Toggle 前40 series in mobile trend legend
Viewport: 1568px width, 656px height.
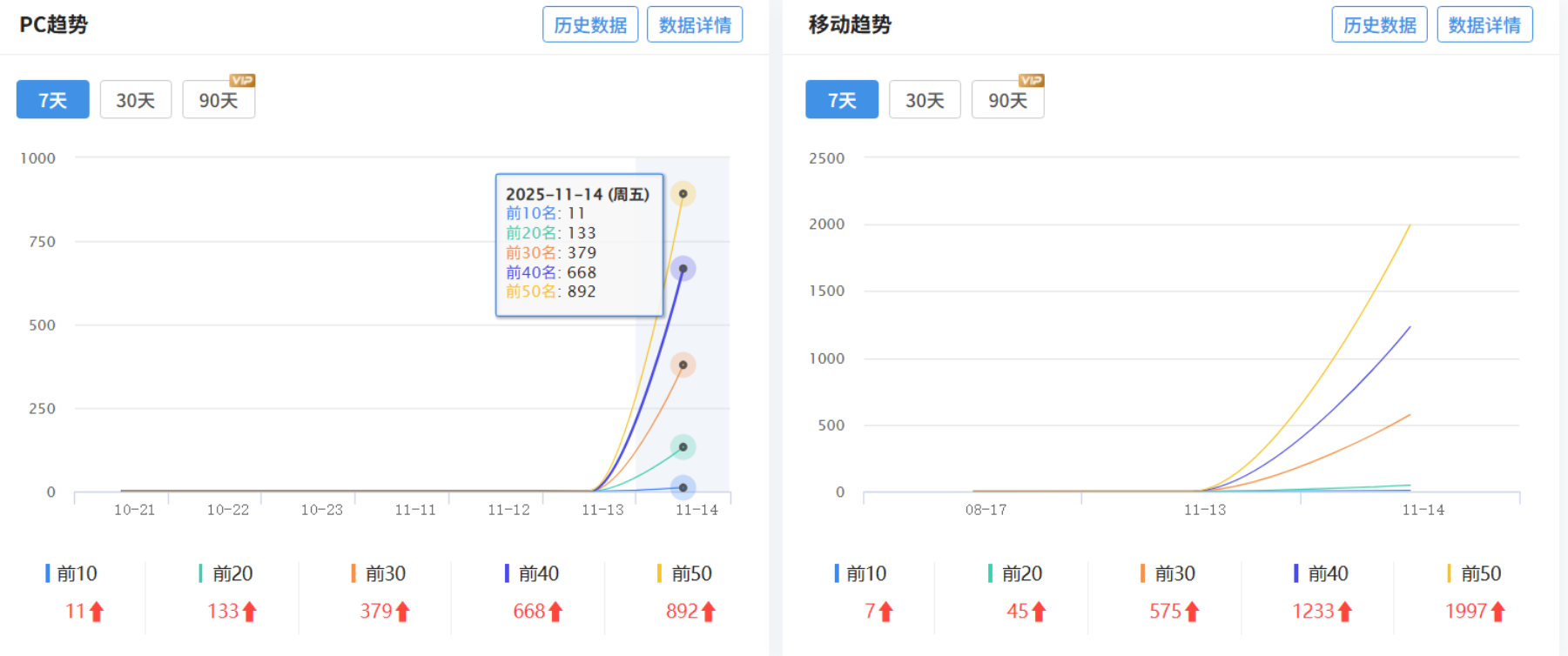pos(1321,574)
